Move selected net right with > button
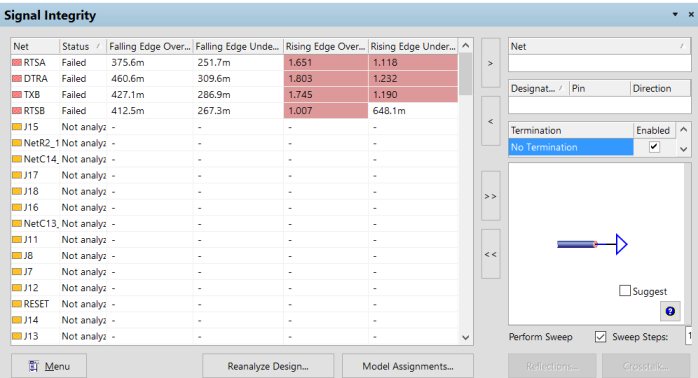Screen dimensions: 698x378 pyautogui.click(x=491, y=63)
